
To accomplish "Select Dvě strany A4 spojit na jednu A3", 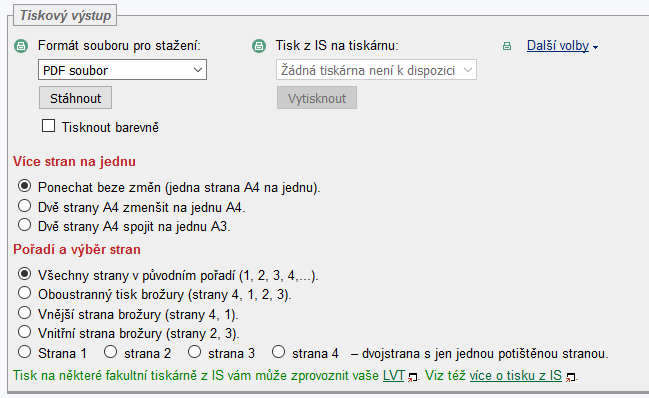I will 24,225.
